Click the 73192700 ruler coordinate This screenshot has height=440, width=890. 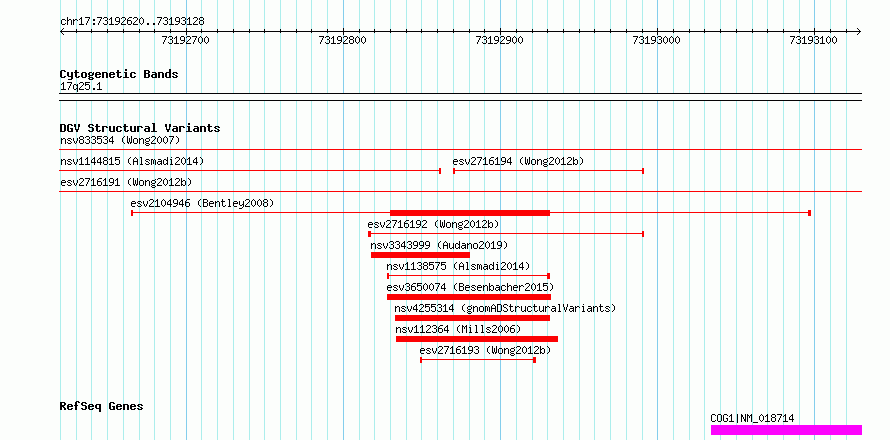coord(186,40)
